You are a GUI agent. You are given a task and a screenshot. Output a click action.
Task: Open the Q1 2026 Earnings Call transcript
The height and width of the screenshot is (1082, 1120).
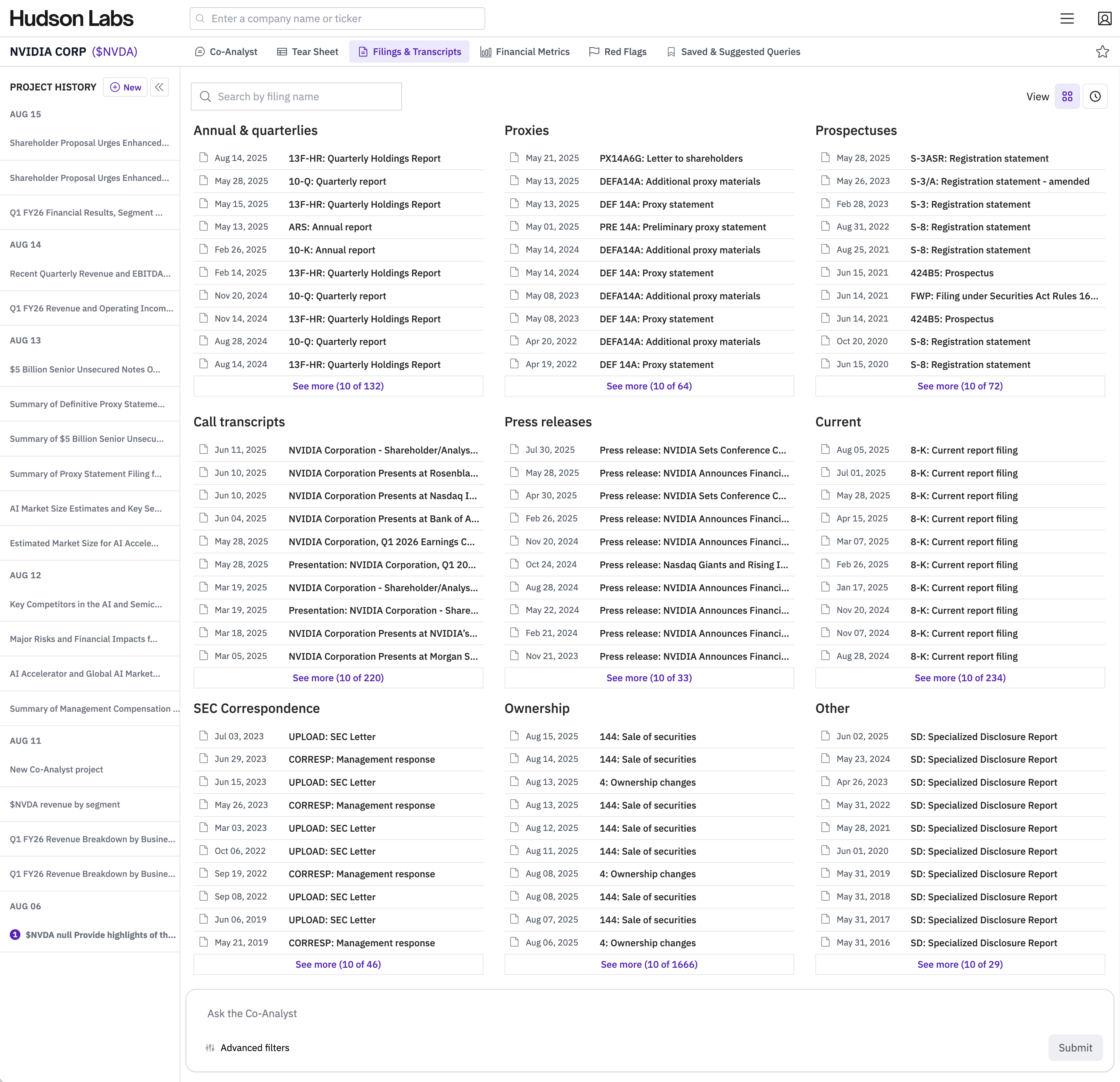pos(381,542)
